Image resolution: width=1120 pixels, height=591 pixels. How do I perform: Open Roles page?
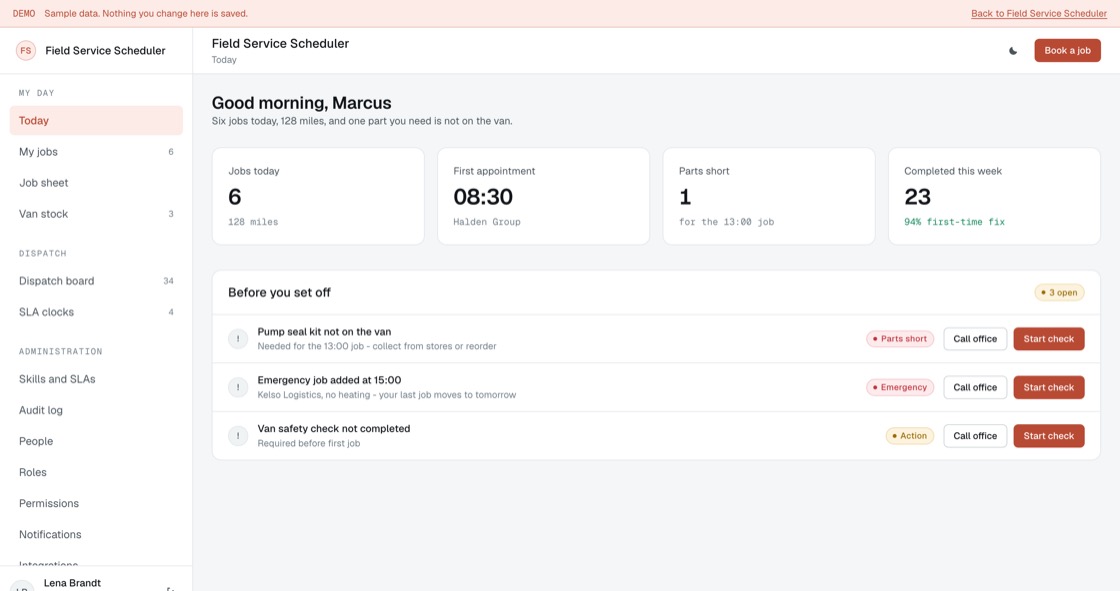[96, 472]
